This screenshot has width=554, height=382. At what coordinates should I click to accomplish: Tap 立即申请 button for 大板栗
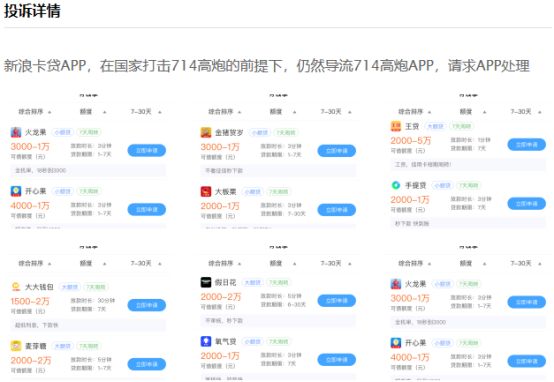[337, 210]
